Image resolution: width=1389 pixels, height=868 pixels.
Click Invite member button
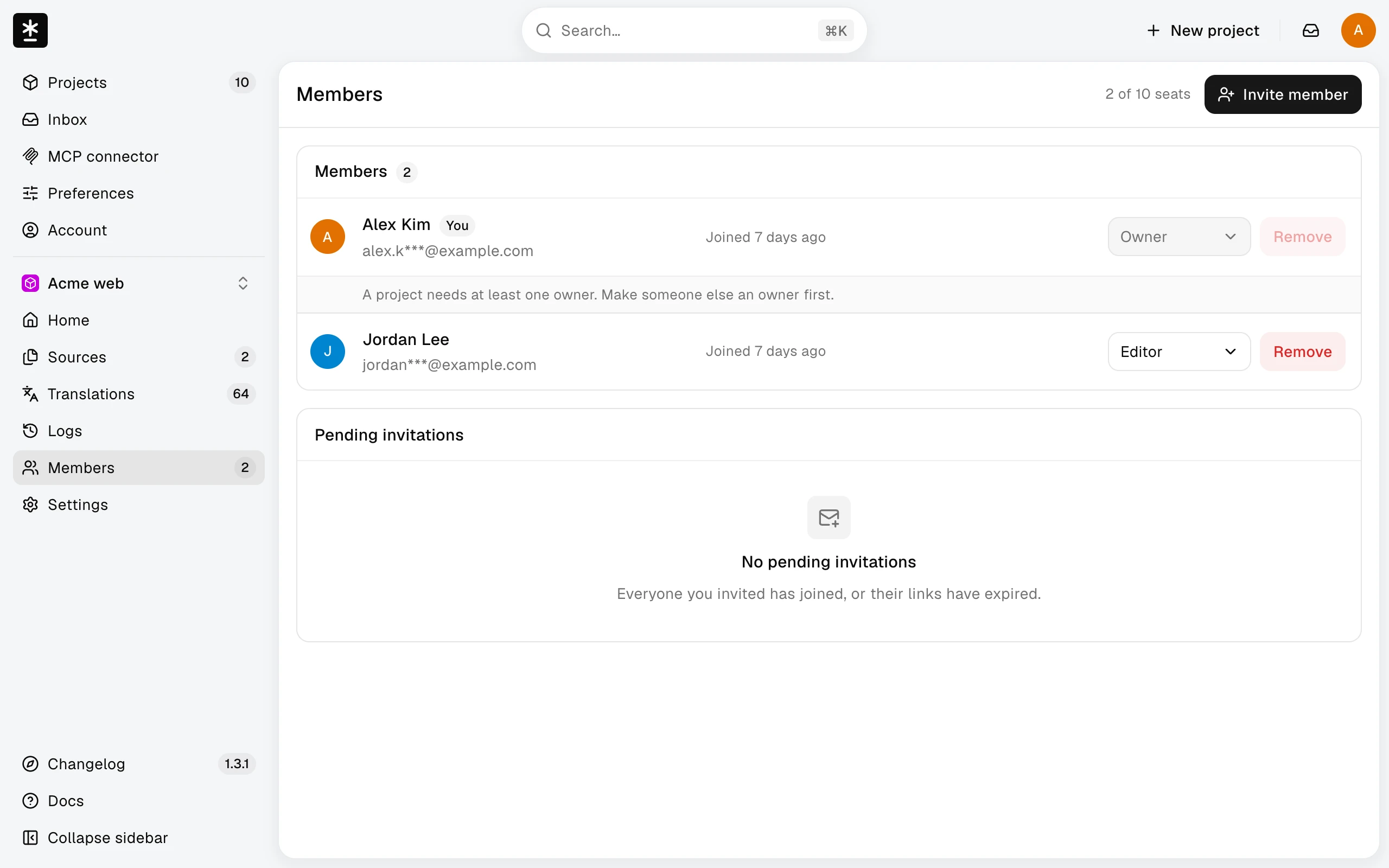click(x=1283, y=94)
